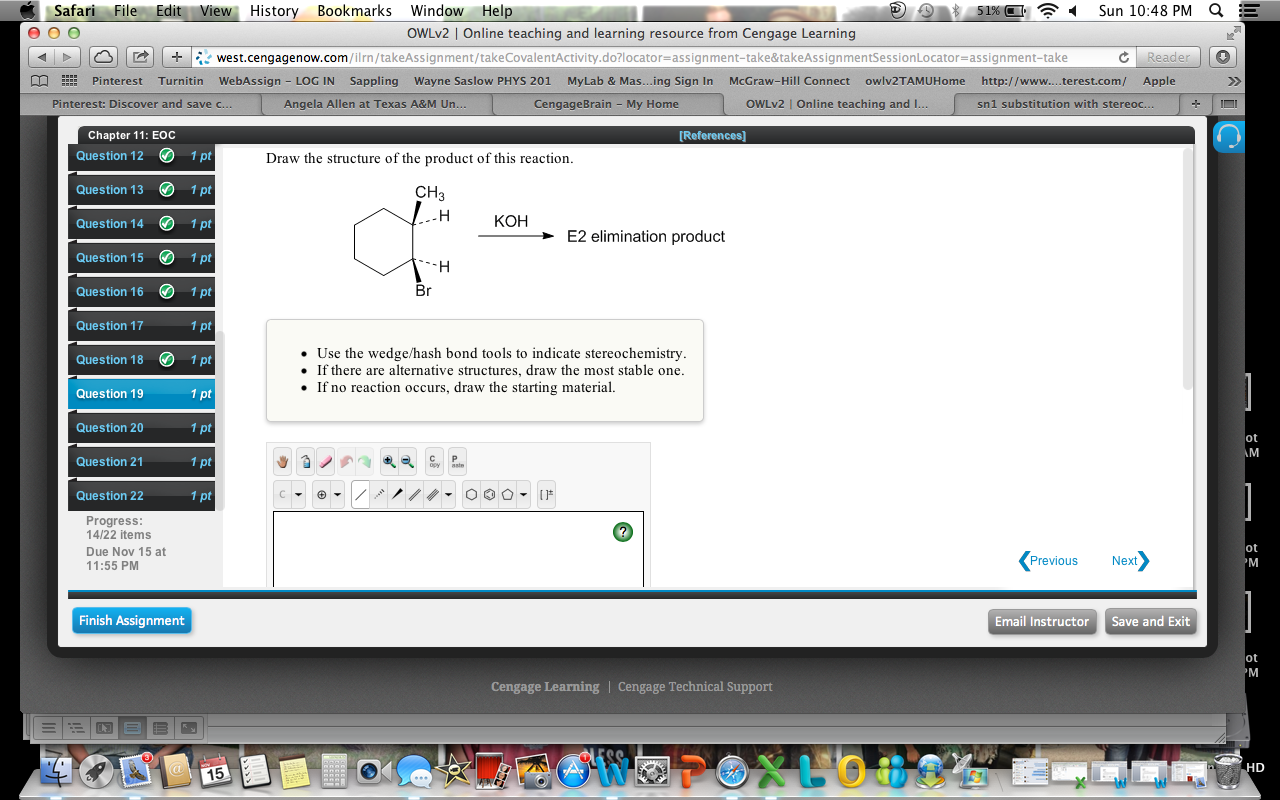Open the bond type dropdown arrow
Image resolution: width=1280 pixels, height=800 pixels.
(448, 494)
